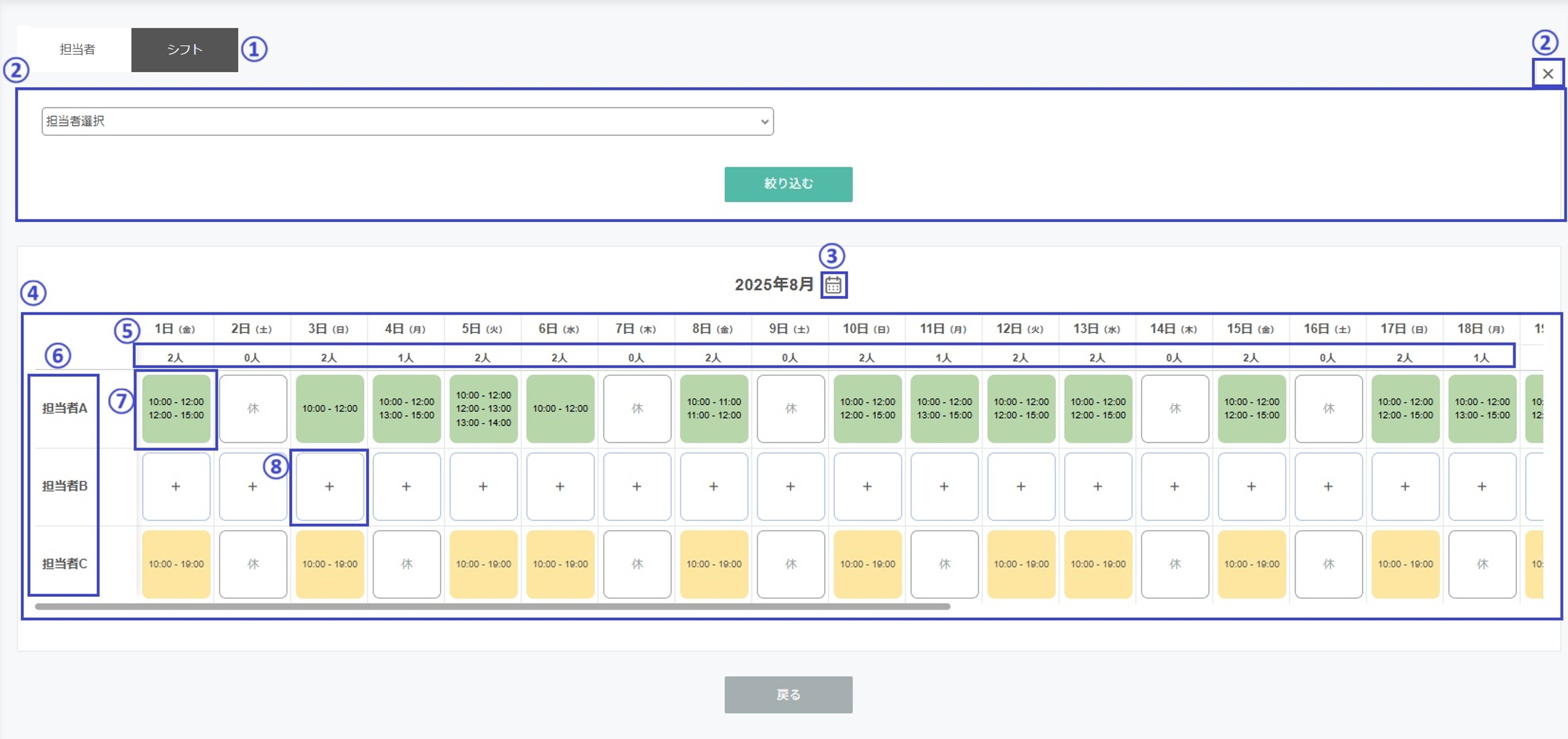Click the 0人 count under 9日

coord(790,358)
